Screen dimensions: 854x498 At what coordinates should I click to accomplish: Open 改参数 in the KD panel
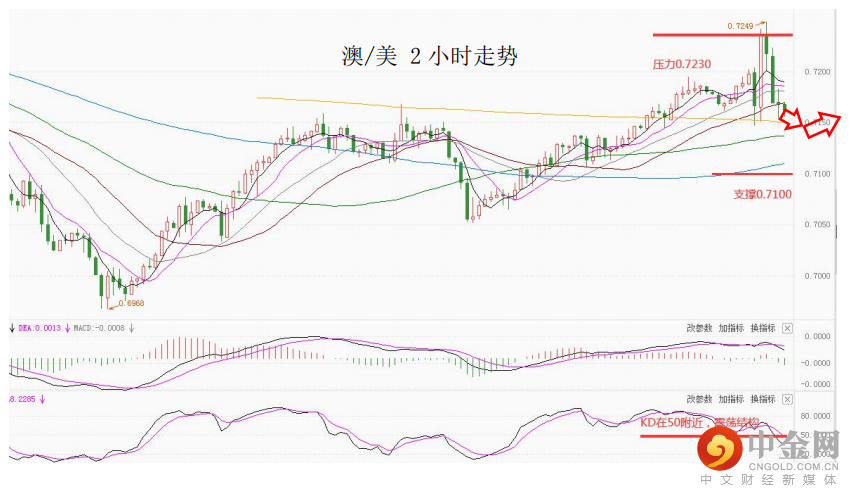click(x=699, y=398)
